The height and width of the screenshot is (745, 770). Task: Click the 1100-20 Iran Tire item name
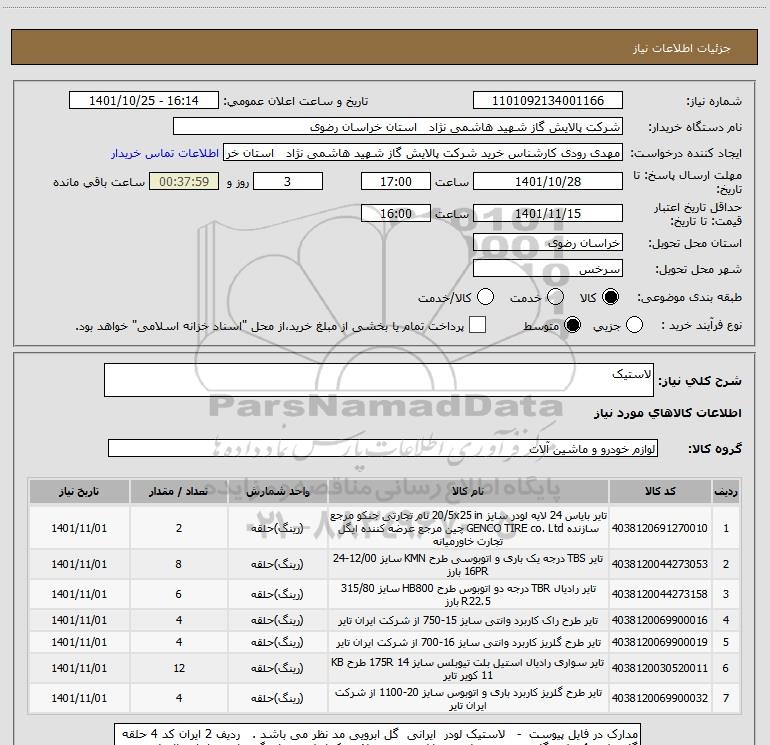pos(468,699)
